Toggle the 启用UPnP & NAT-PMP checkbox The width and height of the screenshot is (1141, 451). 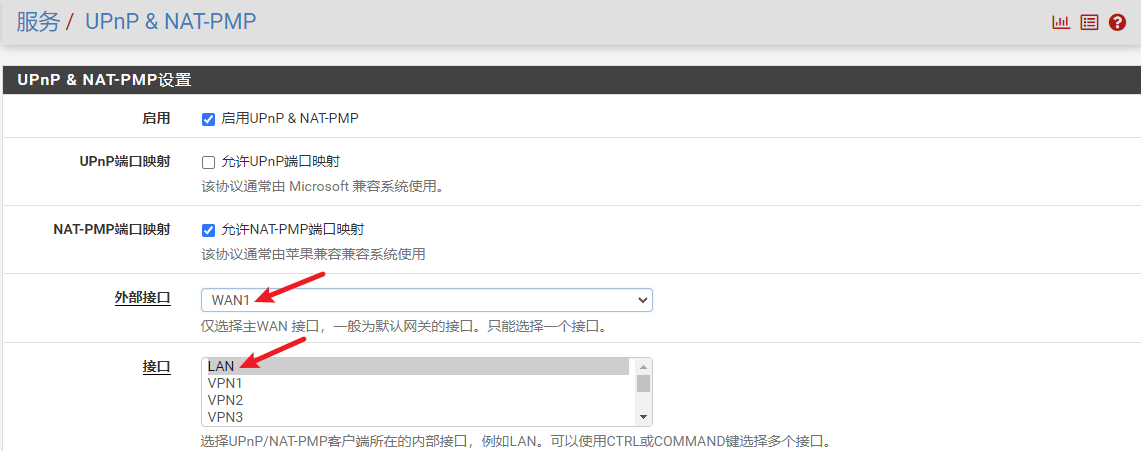point(209,119)
